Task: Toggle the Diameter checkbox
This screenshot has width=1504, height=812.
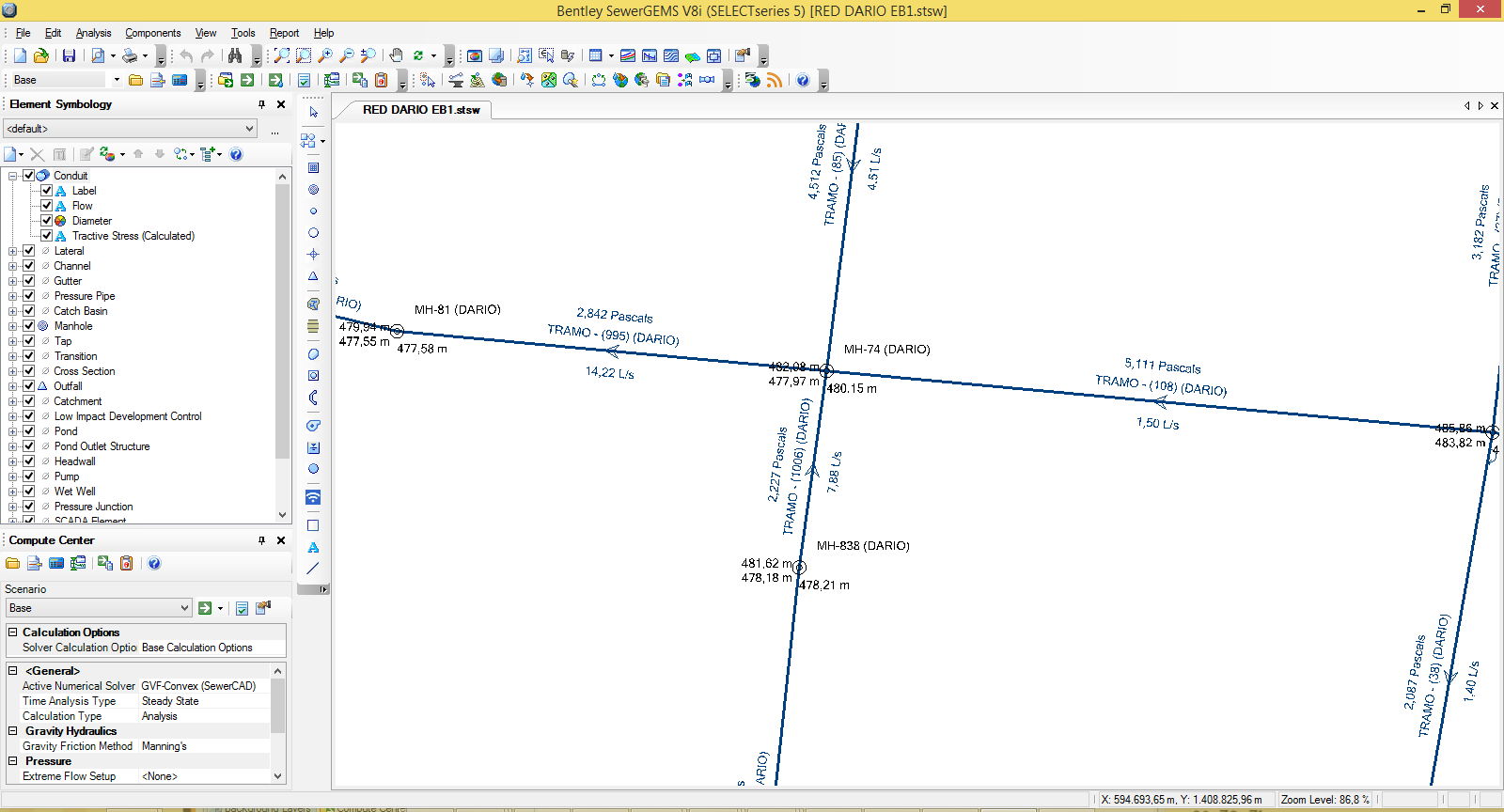Action: (x=46, y=221)
